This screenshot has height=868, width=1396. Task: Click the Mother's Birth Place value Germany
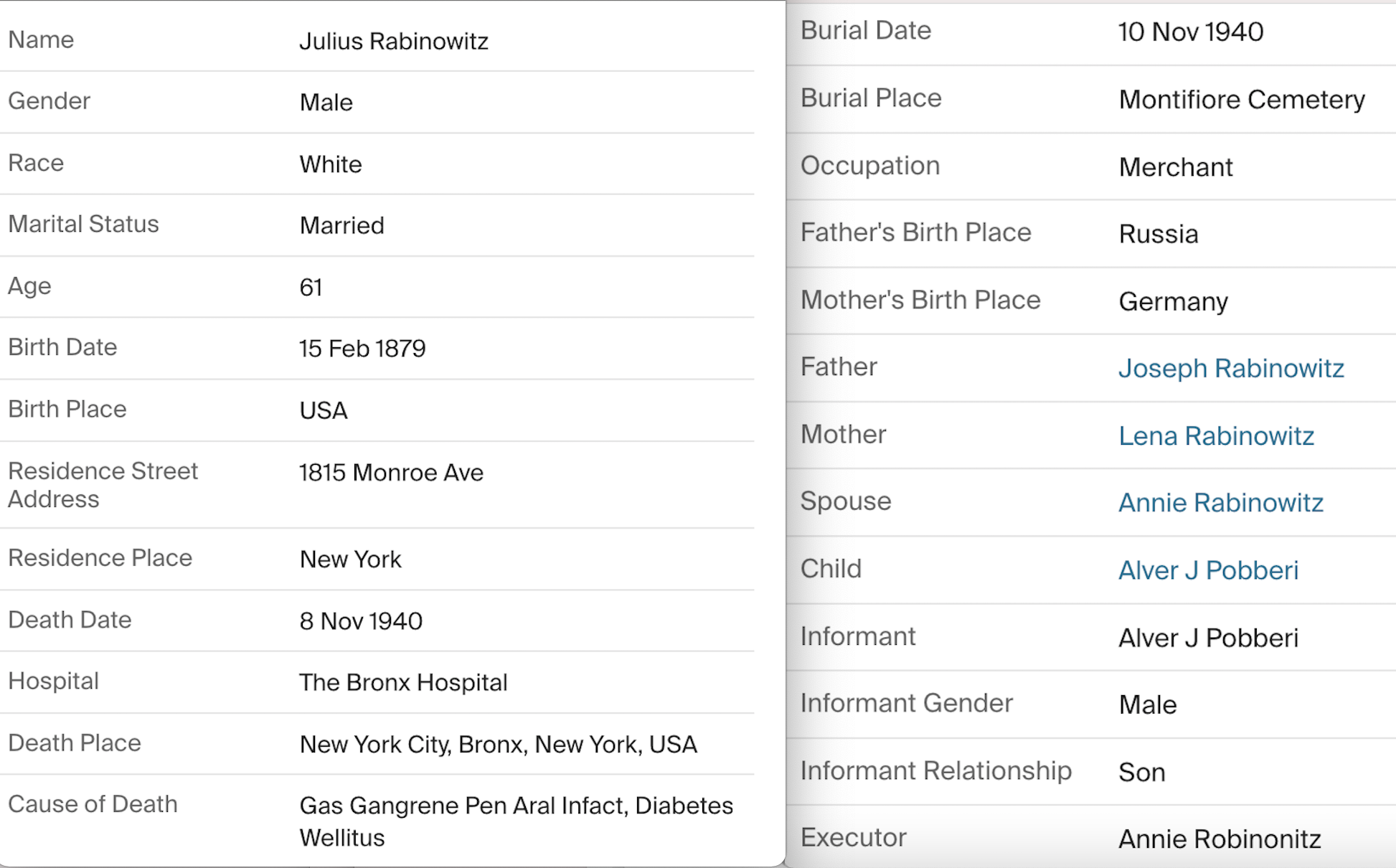point(1173,301)
